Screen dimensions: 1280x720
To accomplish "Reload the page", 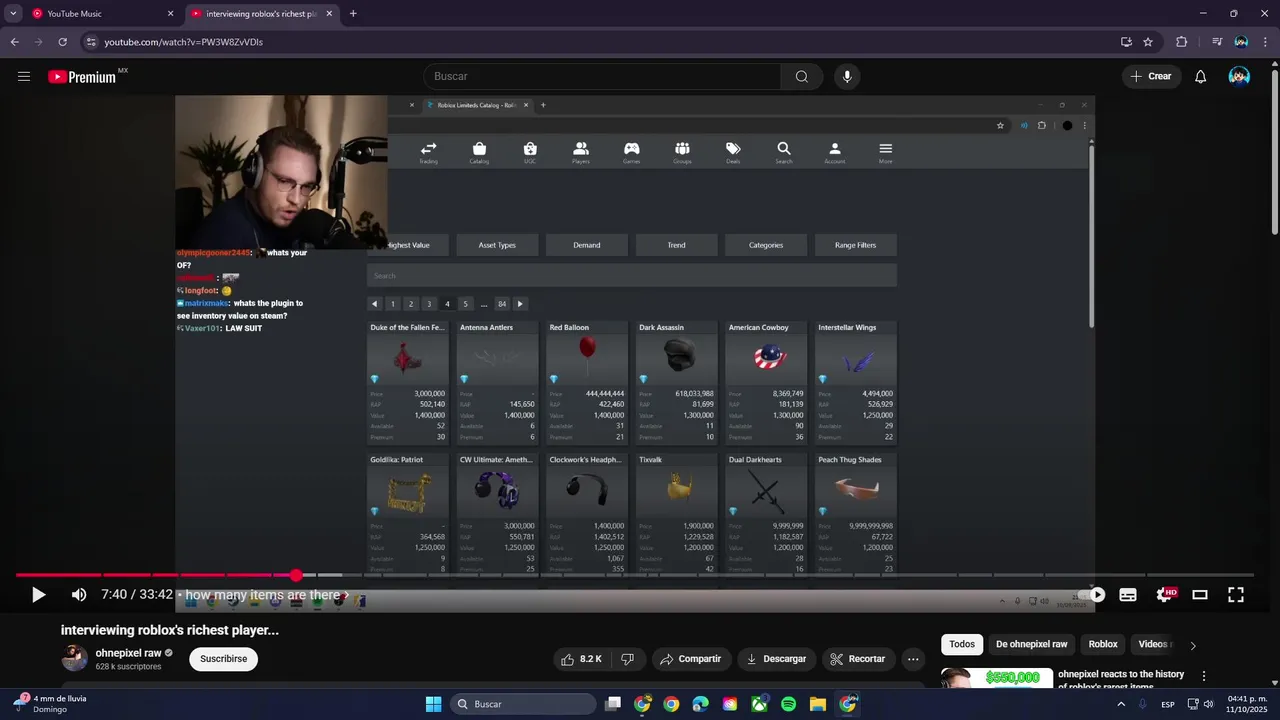I will click(x=62, y=42).
